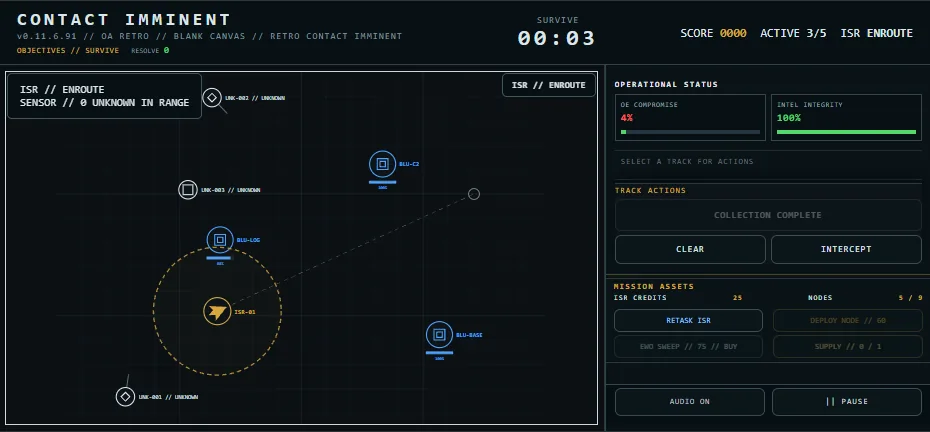Click the COLLECTION COMPLETE button

768,215
